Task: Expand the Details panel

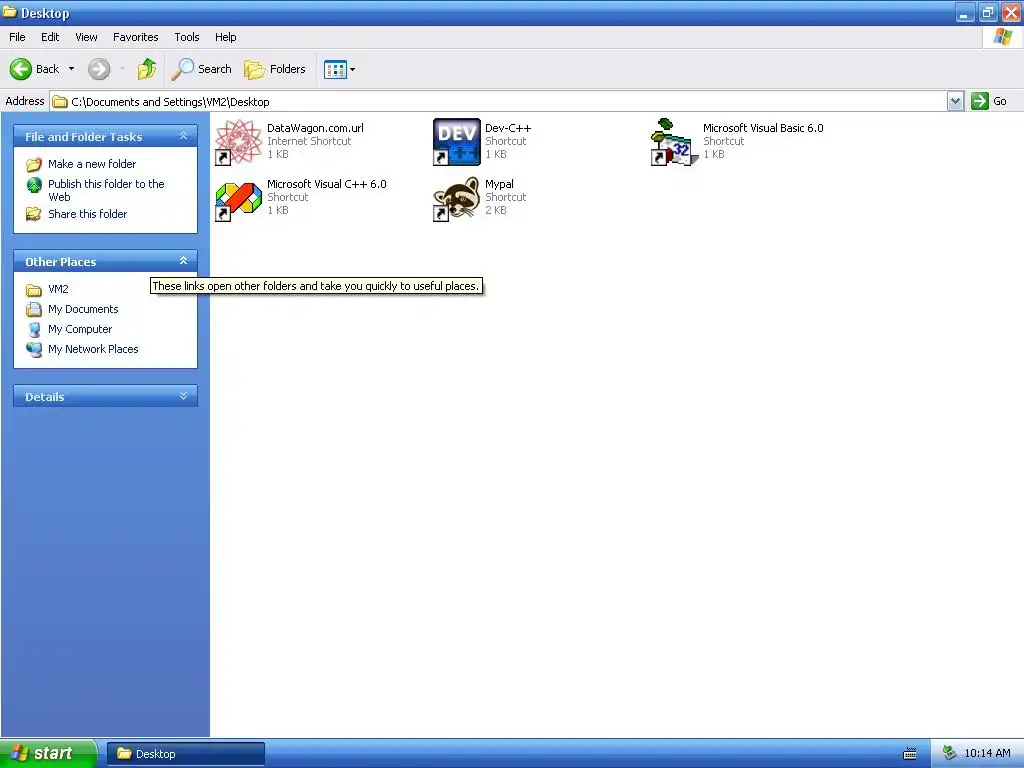Action: pyautogui.click(x=184, y=396)
